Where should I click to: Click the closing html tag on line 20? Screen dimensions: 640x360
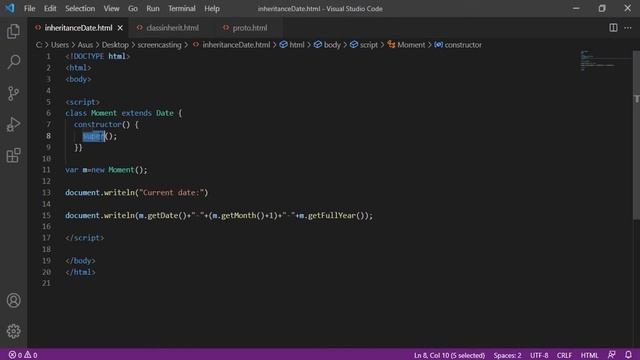[x=80, y=272]
